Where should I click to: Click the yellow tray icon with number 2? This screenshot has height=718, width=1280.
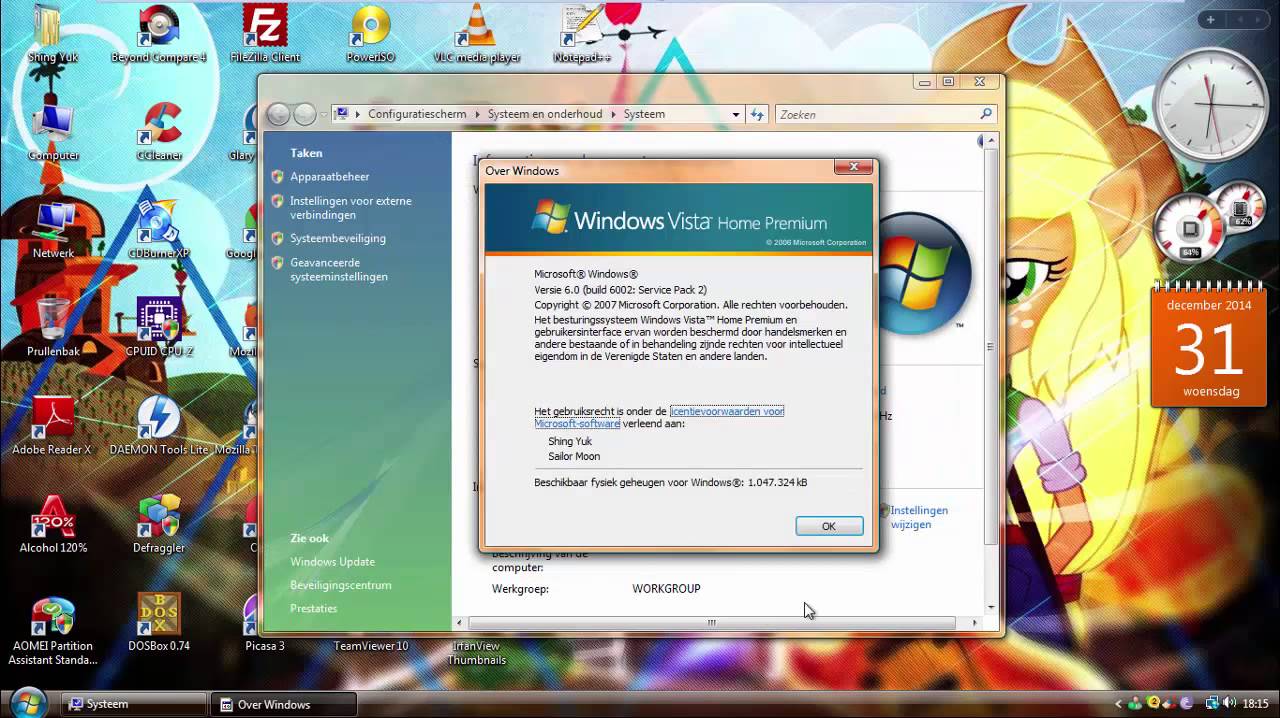pos(1153,703)
